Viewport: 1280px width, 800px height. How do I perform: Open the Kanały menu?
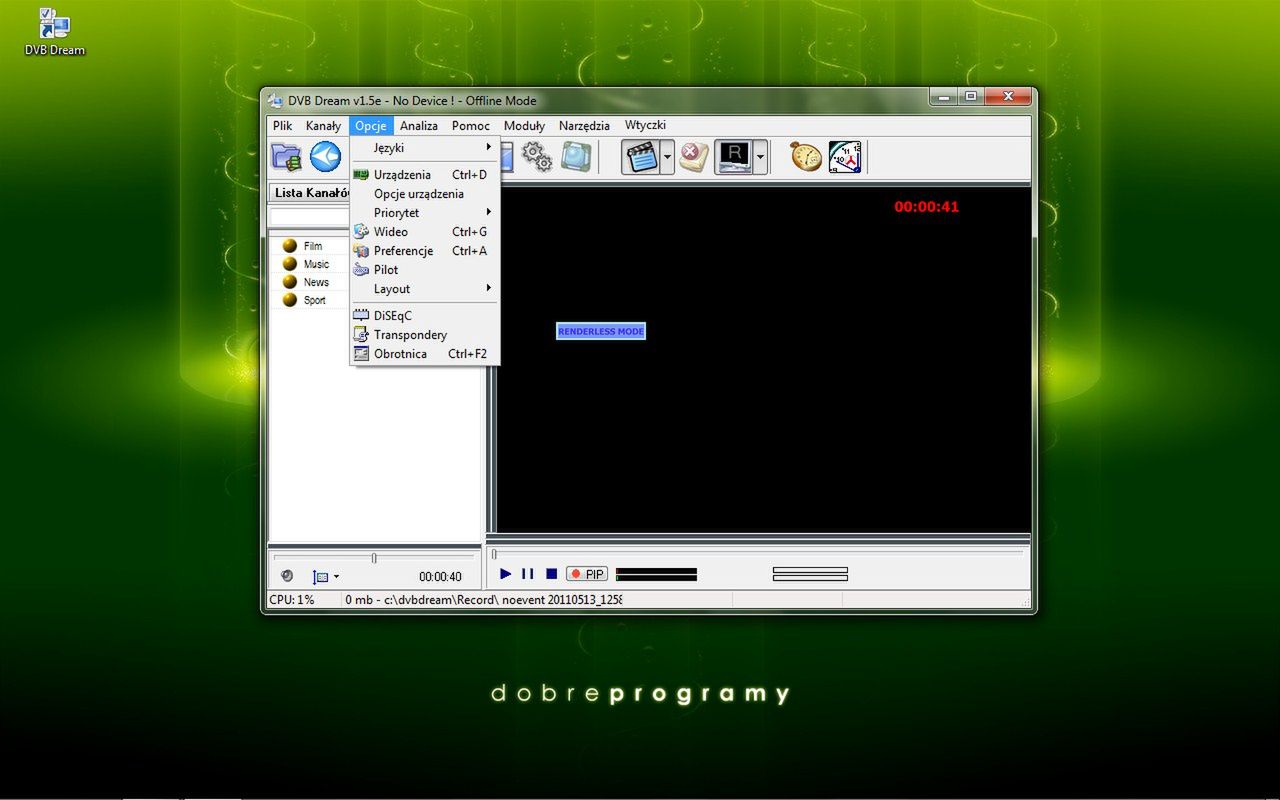(323, 126)
